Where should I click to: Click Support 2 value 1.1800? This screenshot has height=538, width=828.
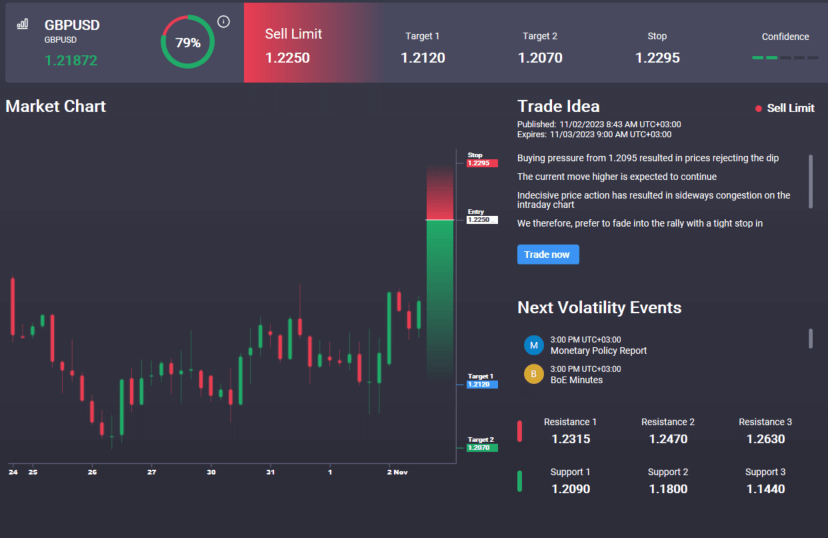click(668, 489)
